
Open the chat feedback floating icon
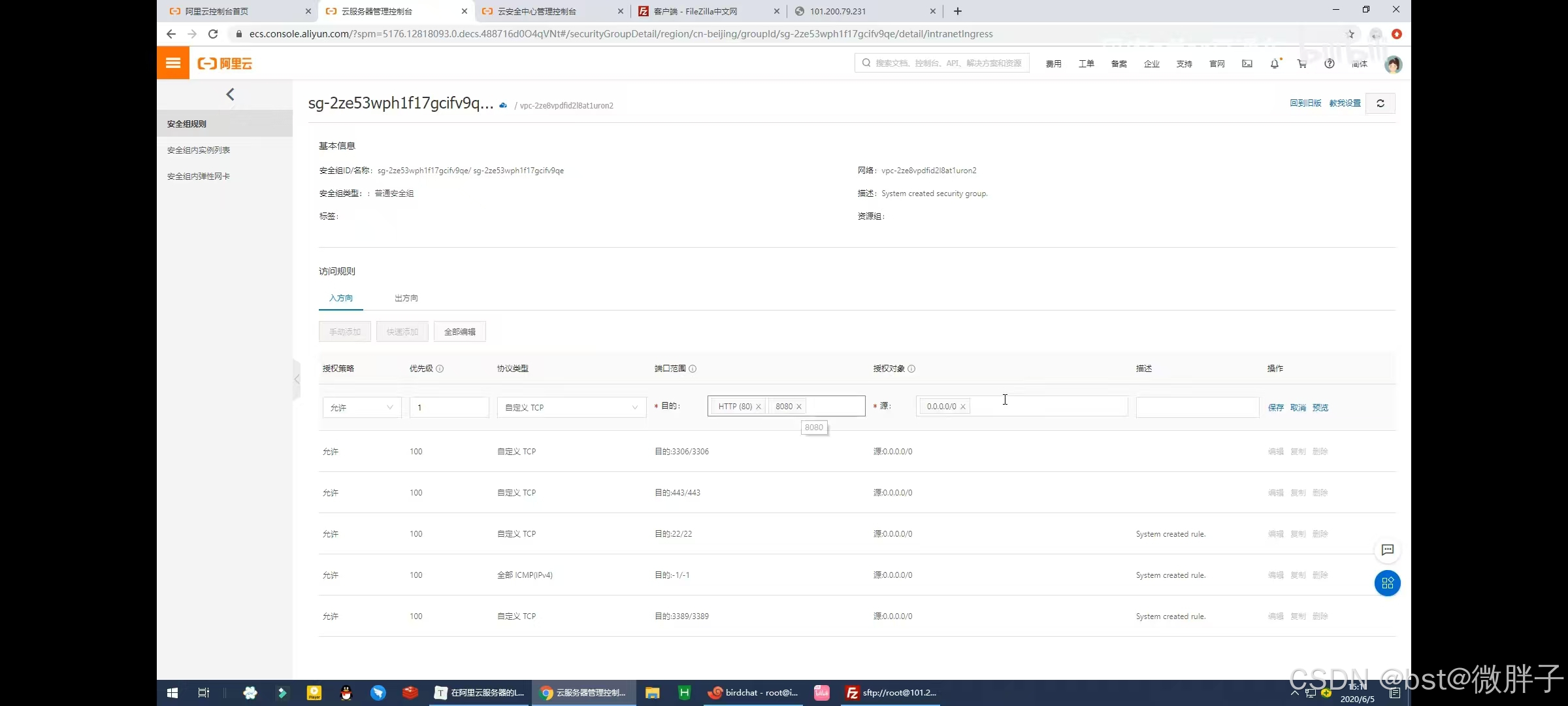pos(1387,550)
